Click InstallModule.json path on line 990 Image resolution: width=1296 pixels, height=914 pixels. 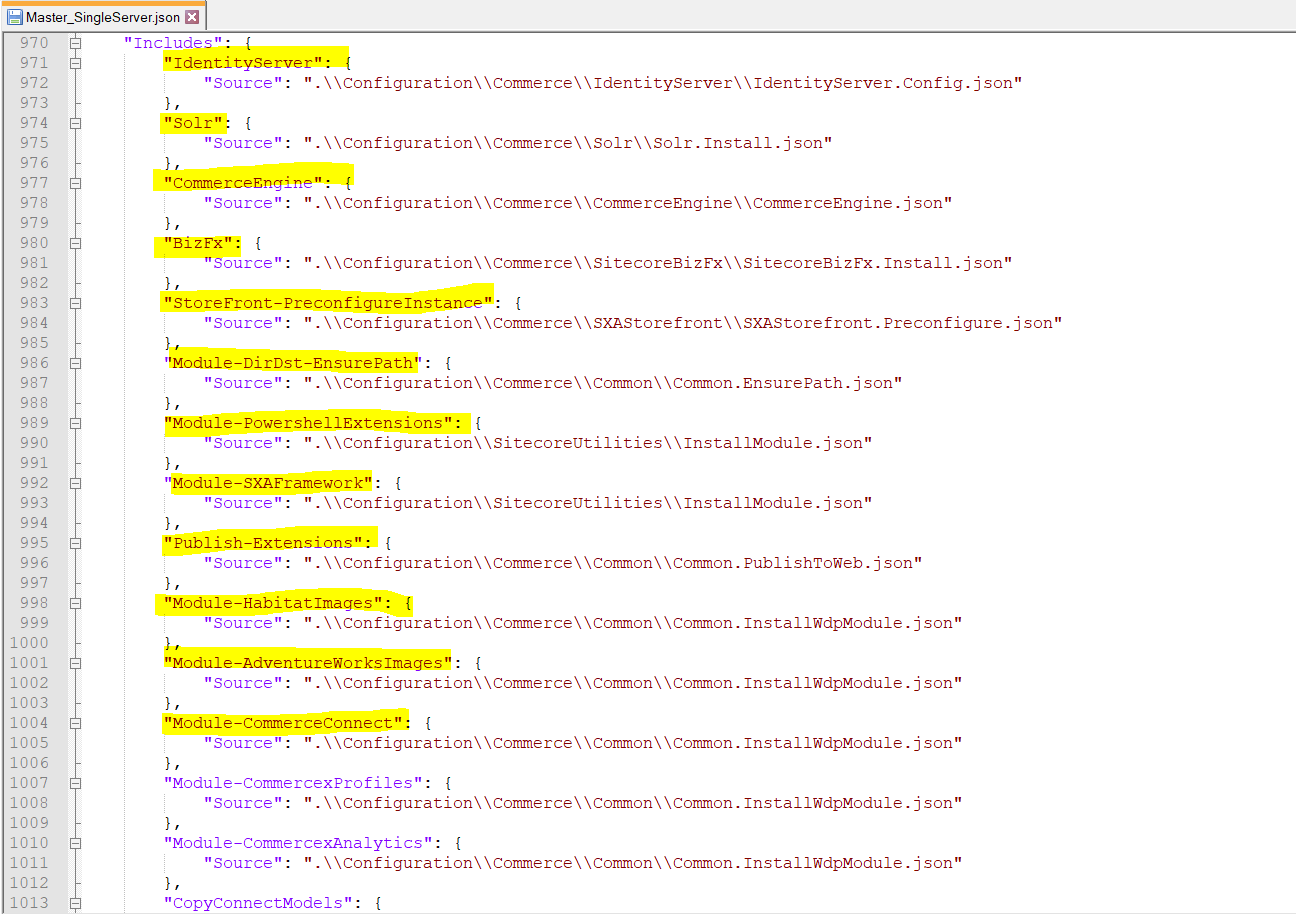pyautogui.click(x=588, y=443)
